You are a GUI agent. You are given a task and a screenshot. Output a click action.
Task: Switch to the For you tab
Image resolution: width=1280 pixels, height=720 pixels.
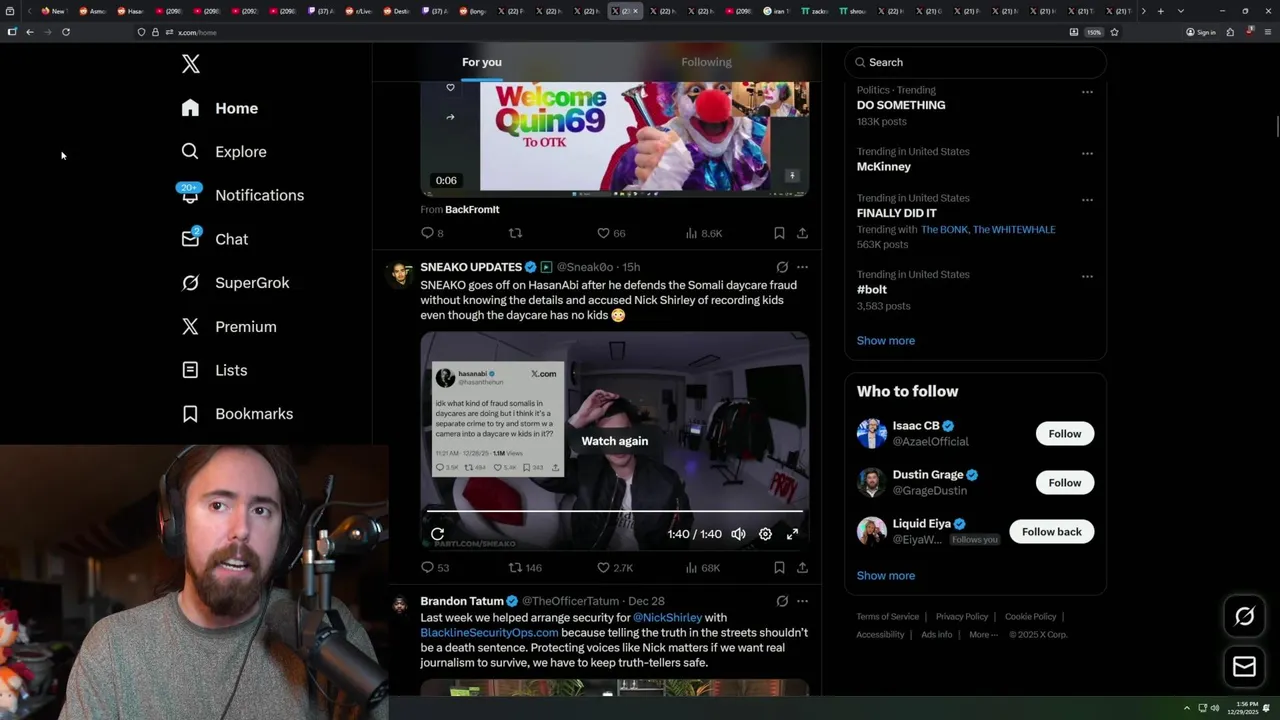tap(482, 62)
